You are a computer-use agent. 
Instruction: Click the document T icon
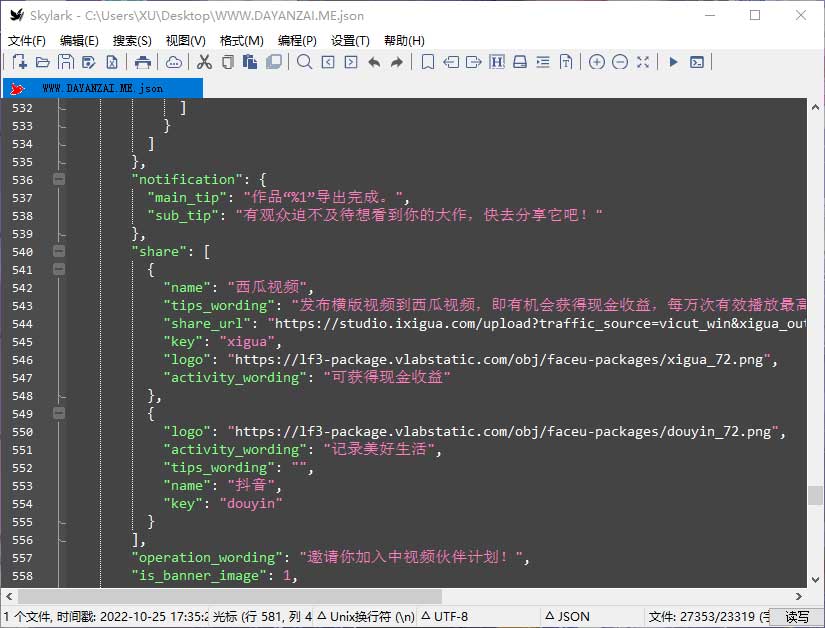click(566, 62)
